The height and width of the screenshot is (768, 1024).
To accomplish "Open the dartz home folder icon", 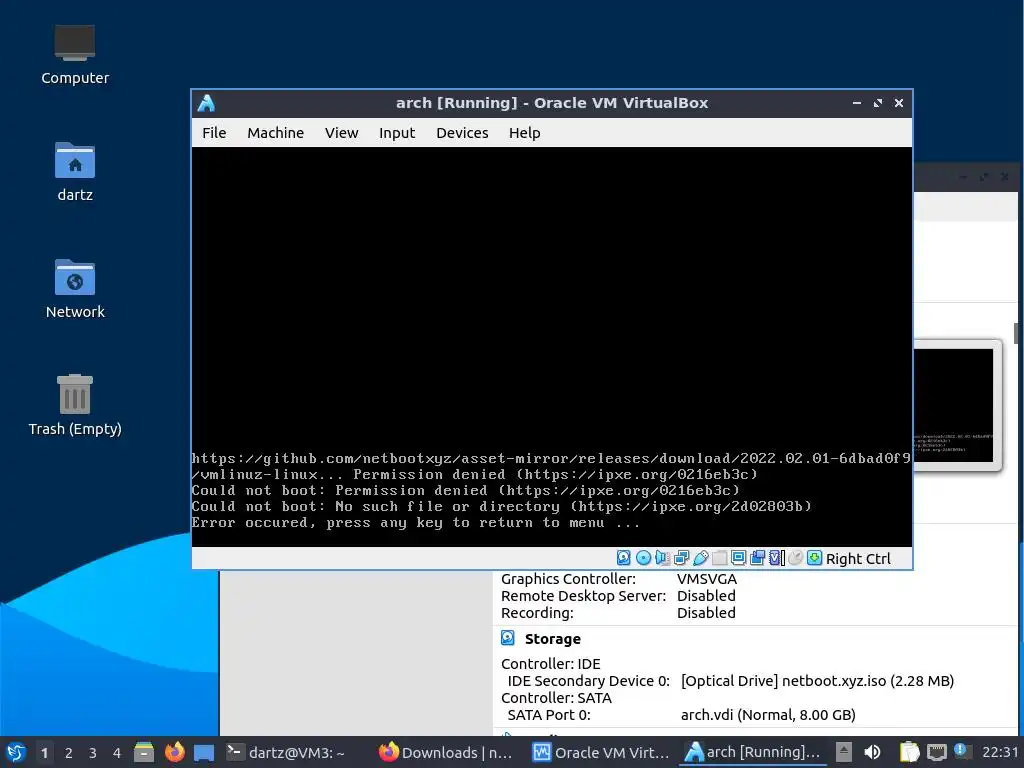I will pos(74,172).
